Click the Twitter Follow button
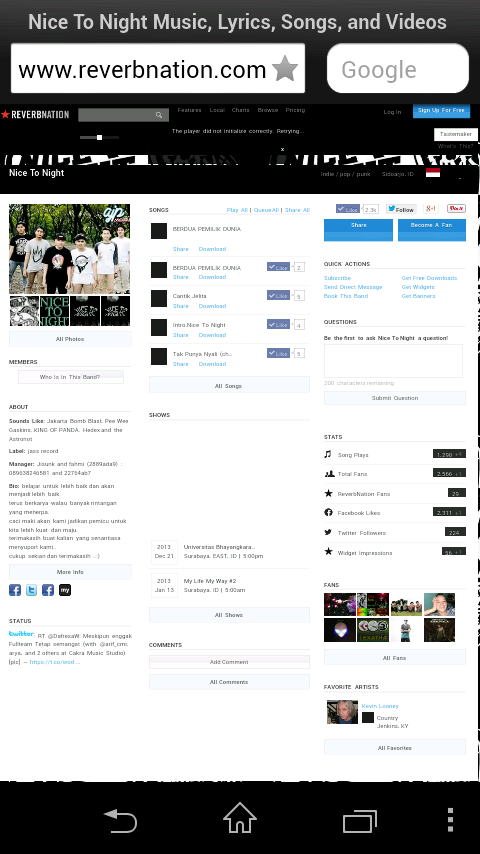480x854 pixels. click(401, 209)
